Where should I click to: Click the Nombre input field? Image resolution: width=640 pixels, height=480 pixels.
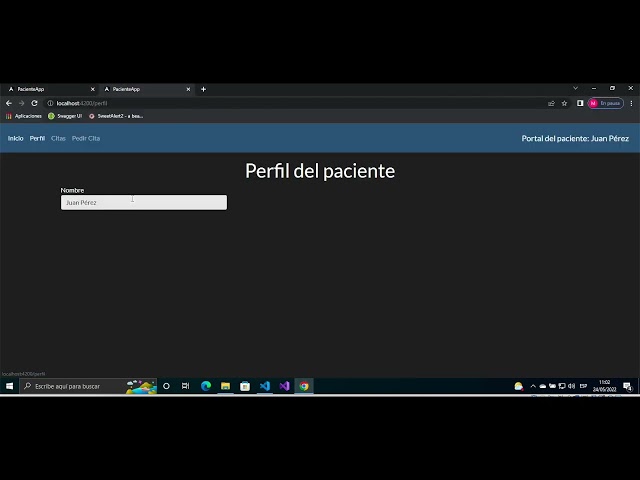pyautogui.click(x=144, y=202)
